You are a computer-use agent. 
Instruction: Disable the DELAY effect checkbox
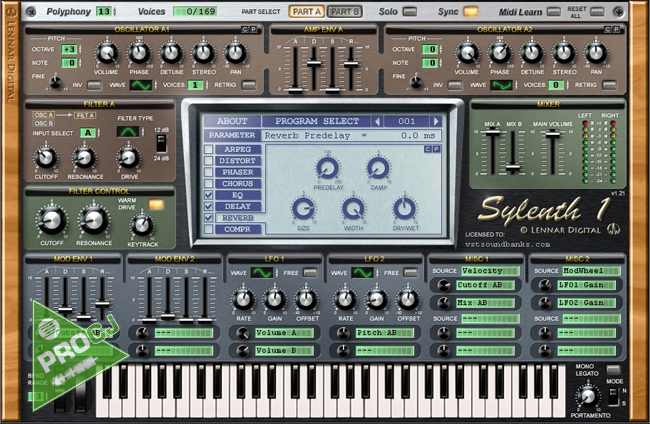click(x=209, y=206)
